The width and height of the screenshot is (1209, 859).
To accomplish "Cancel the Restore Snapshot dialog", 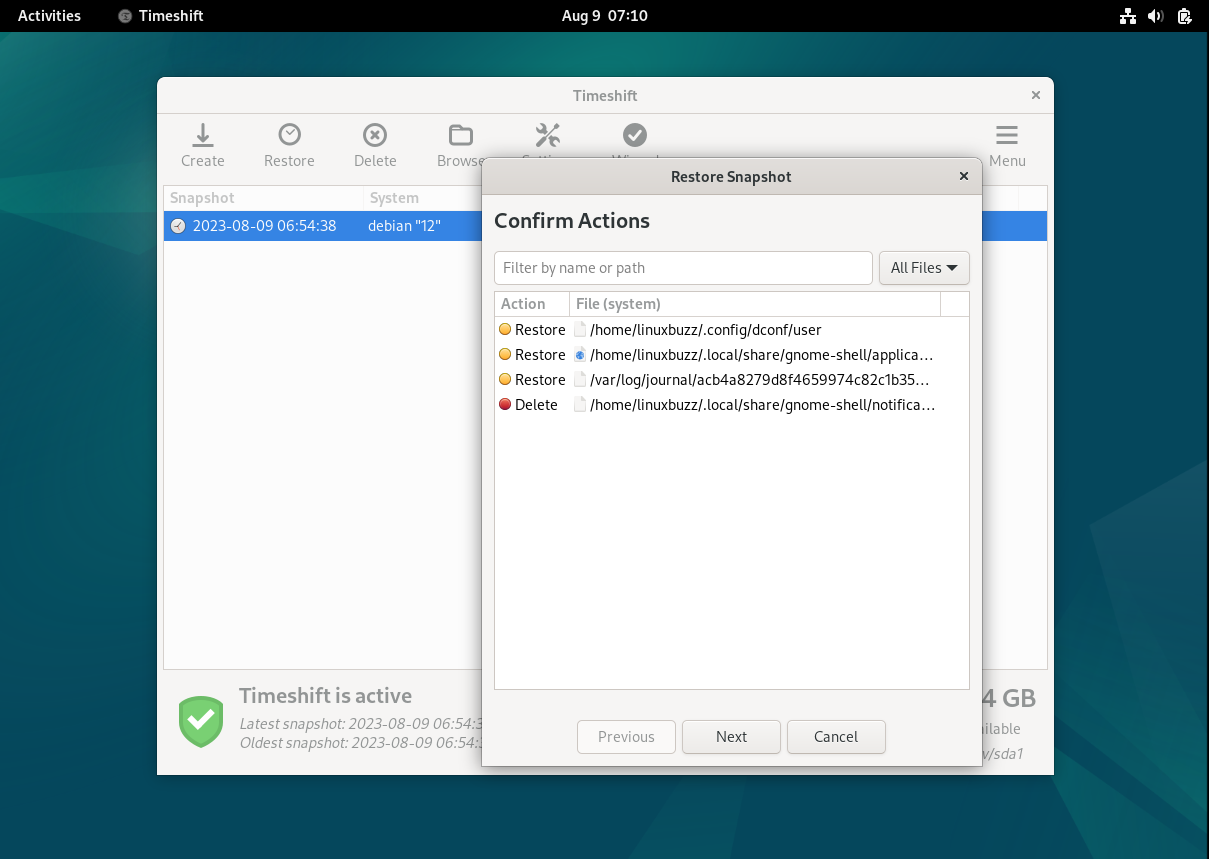I will tap(836, 737).
